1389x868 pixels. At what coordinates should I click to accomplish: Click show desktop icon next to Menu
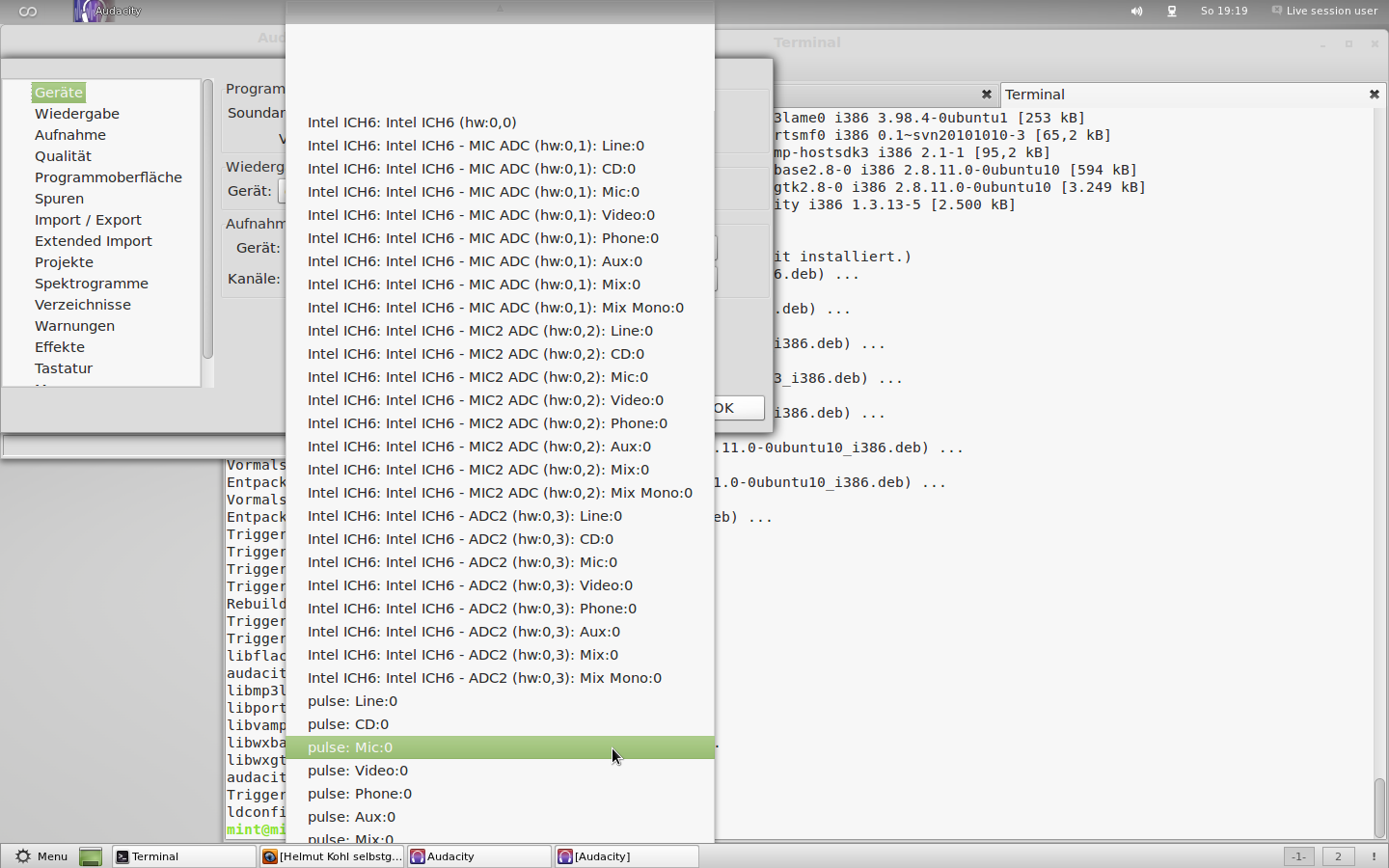point(91,856)
